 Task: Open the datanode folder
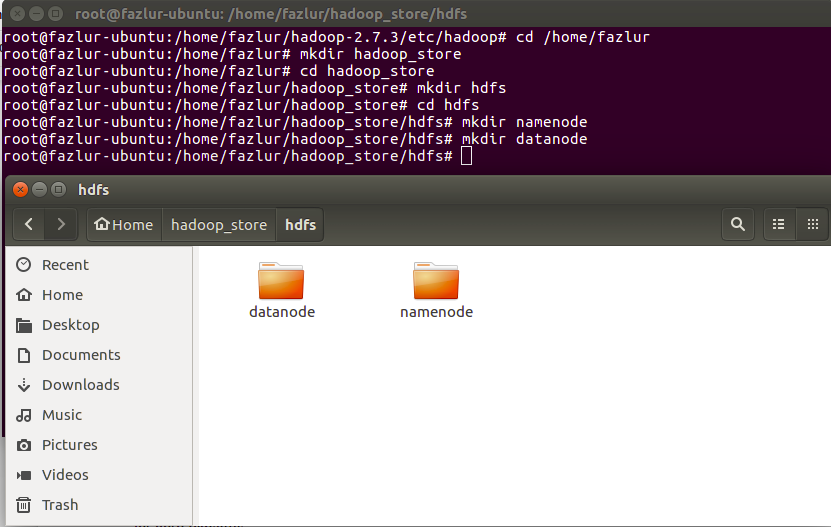281,290
